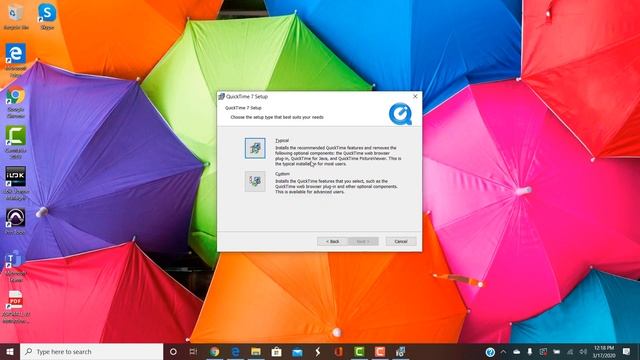Launch Edge from the taskbar
The width and height of the screenshot is (640, 360).
[x=235, y=351]
